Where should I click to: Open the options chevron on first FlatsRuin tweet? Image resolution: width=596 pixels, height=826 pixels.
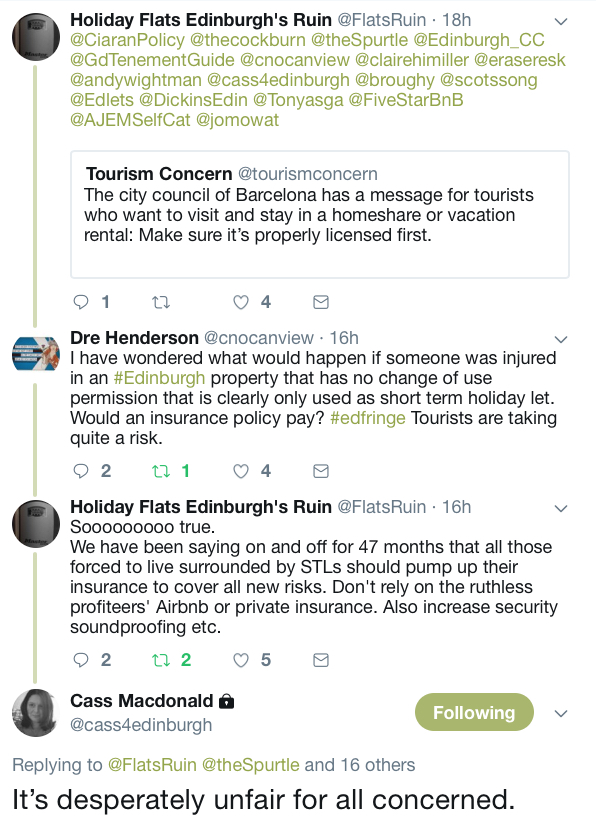[561, 22]
